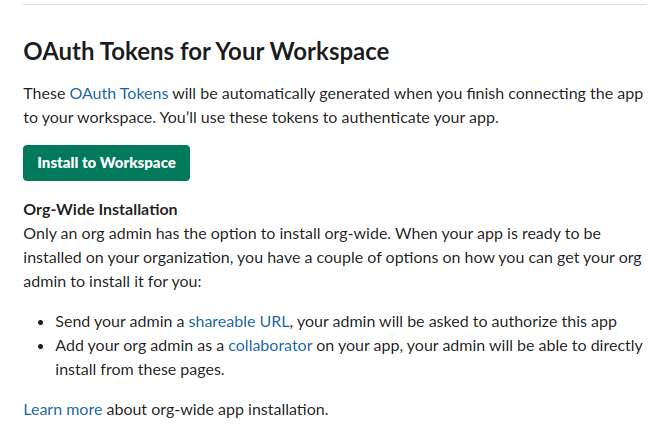The image size is (666, 439).
Task: Click the Learn more link
Action: (x=63, y=409)
